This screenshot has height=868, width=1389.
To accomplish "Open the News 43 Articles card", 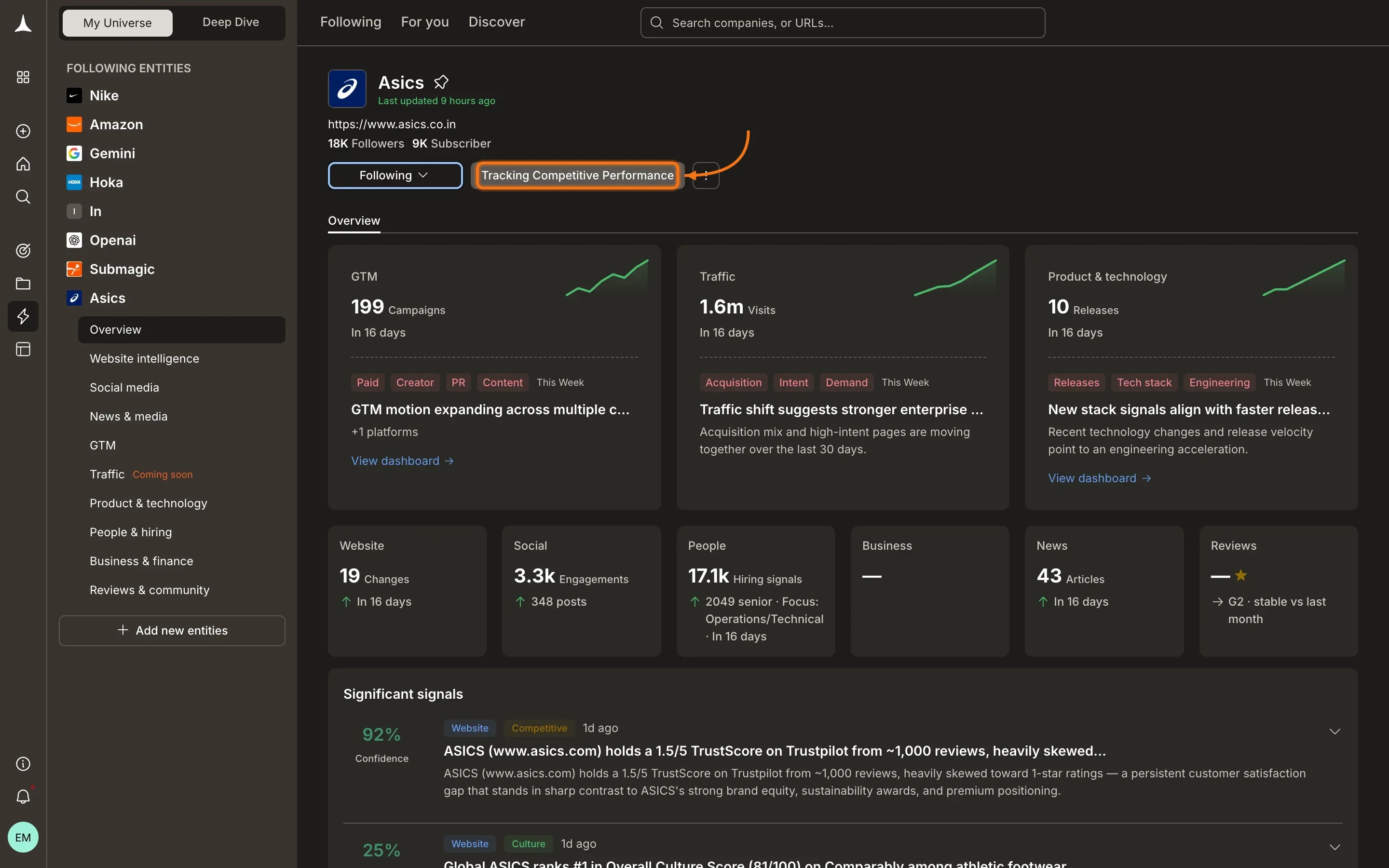I will 1104,591.
